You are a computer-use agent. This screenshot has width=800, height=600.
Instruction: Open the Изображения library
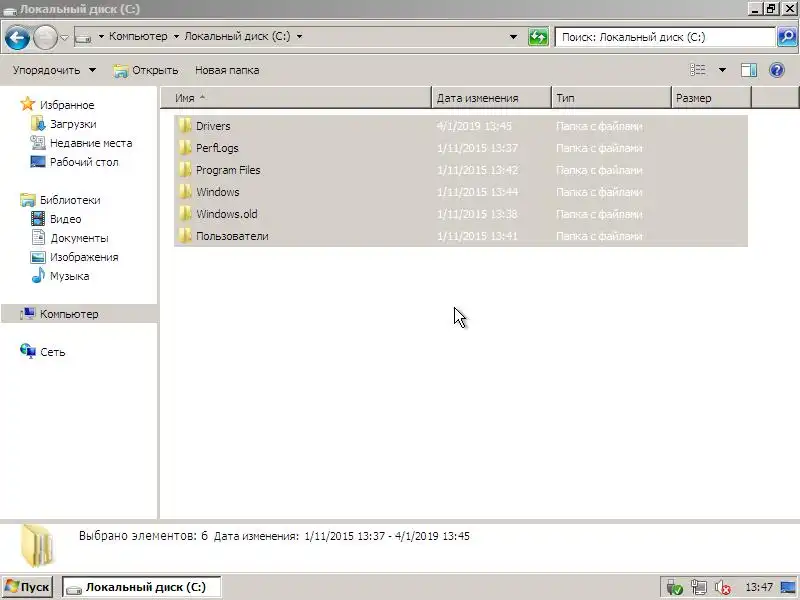tap(84, 257)
